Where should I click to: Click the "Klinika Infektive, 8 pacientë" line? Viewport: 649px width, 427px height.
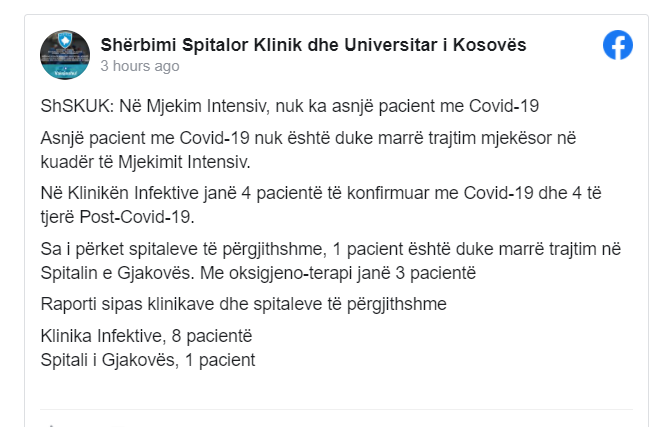coord(146,337)
